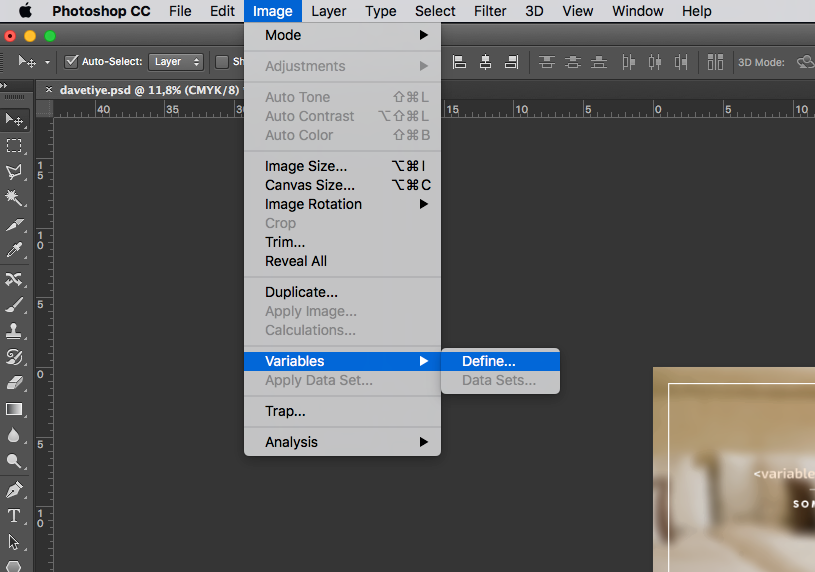
Task: Click Align Horizontal Centers icon
Action: coord(485,62)
